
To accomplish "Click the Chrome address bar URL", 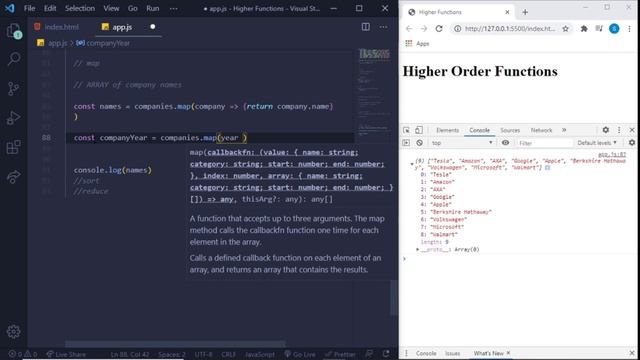I will coord(510,29).
